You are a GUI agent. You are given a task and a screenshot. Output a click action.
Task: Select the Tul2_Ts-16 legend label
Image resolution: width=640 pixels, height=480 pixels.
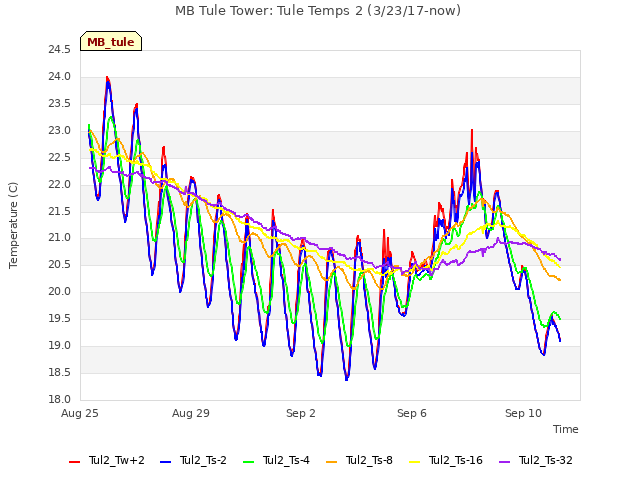[456, 460]
